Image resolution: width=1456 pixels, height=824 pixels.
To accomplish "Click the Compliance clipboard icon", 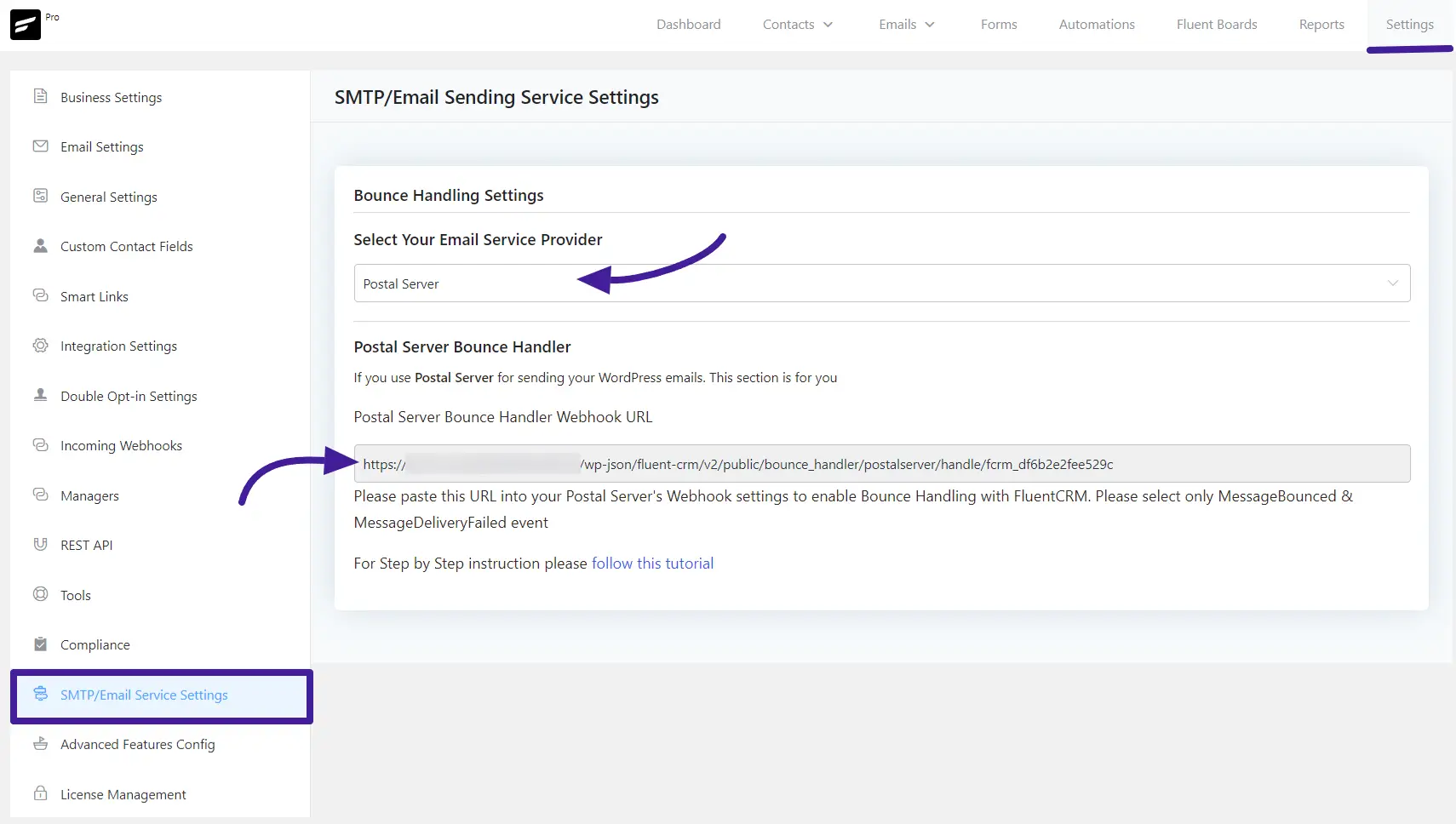I will (40, 644).
